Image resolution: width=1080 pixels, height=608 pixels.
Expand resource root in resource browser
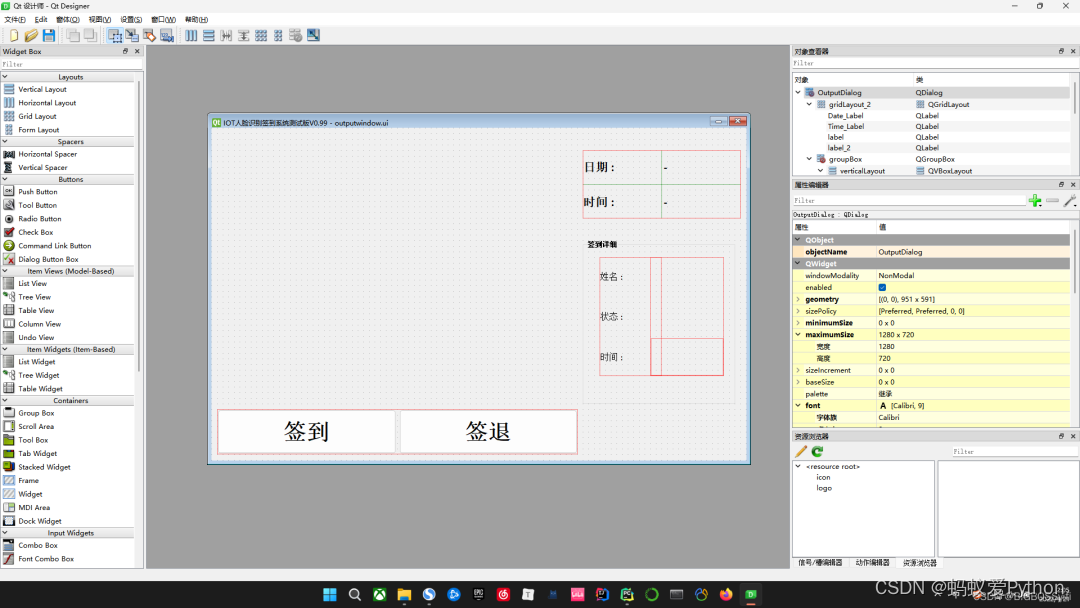(798, 466)
